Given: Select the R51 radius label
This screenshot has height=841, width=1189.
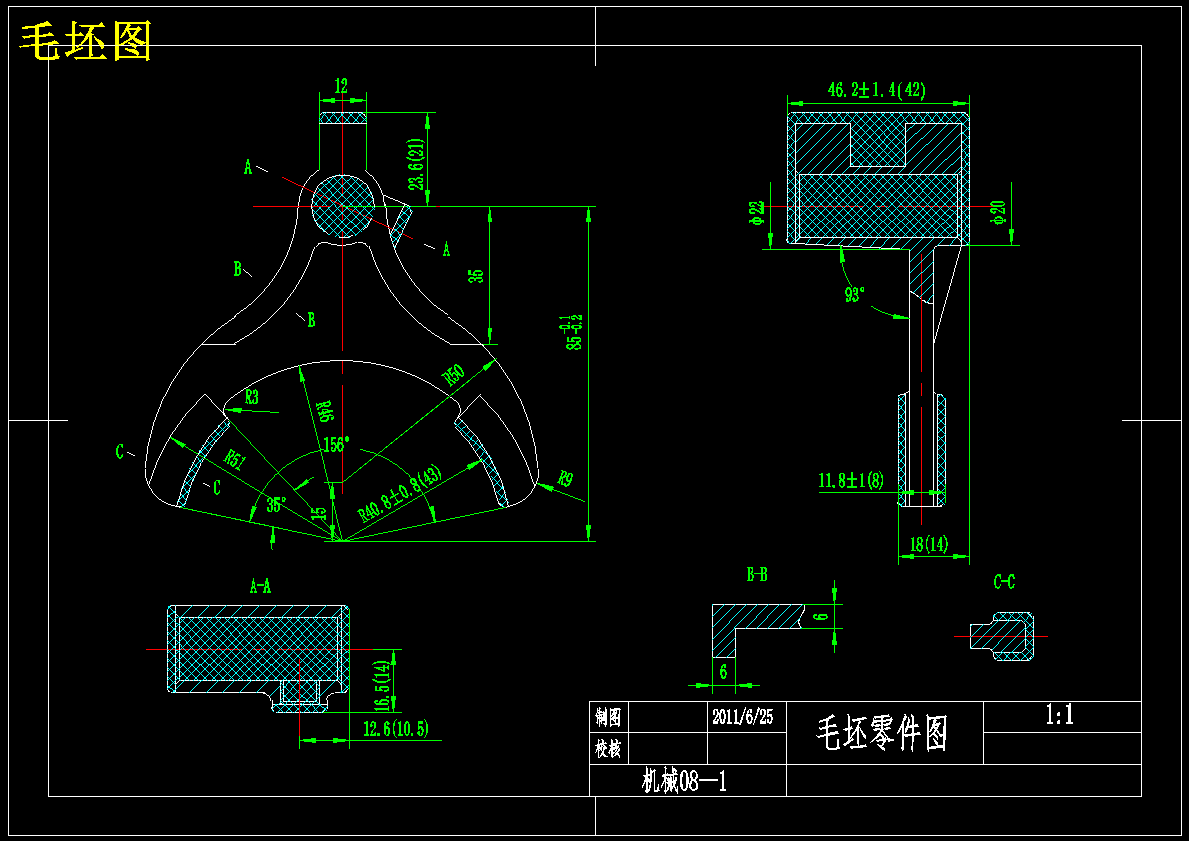Looking at the screenshot, I should [234, 460].
